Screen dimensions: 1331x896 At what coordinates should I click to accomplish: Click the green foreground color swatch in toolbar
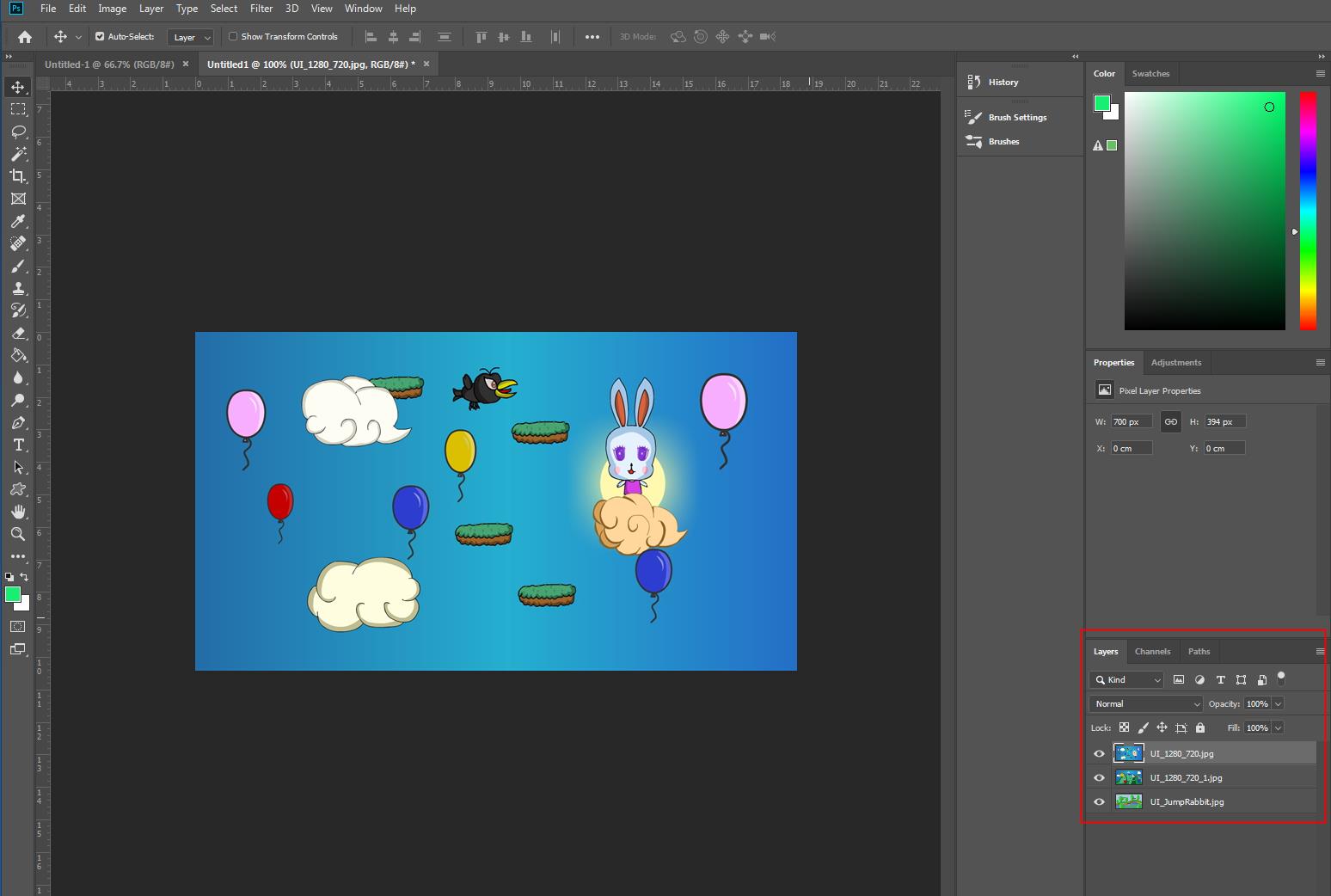pos(12,594)
